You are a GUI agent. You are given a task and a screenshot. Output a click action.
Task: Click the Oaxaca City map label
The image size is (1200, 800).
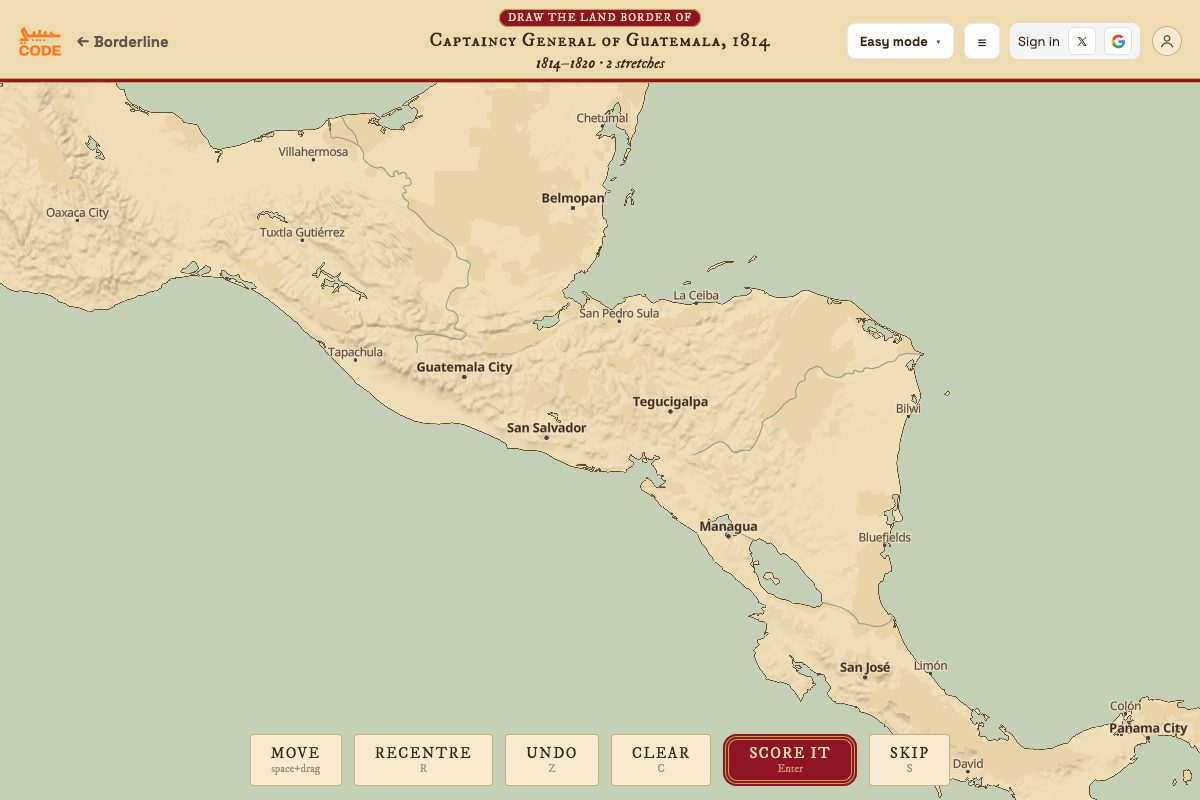point(78,213)
